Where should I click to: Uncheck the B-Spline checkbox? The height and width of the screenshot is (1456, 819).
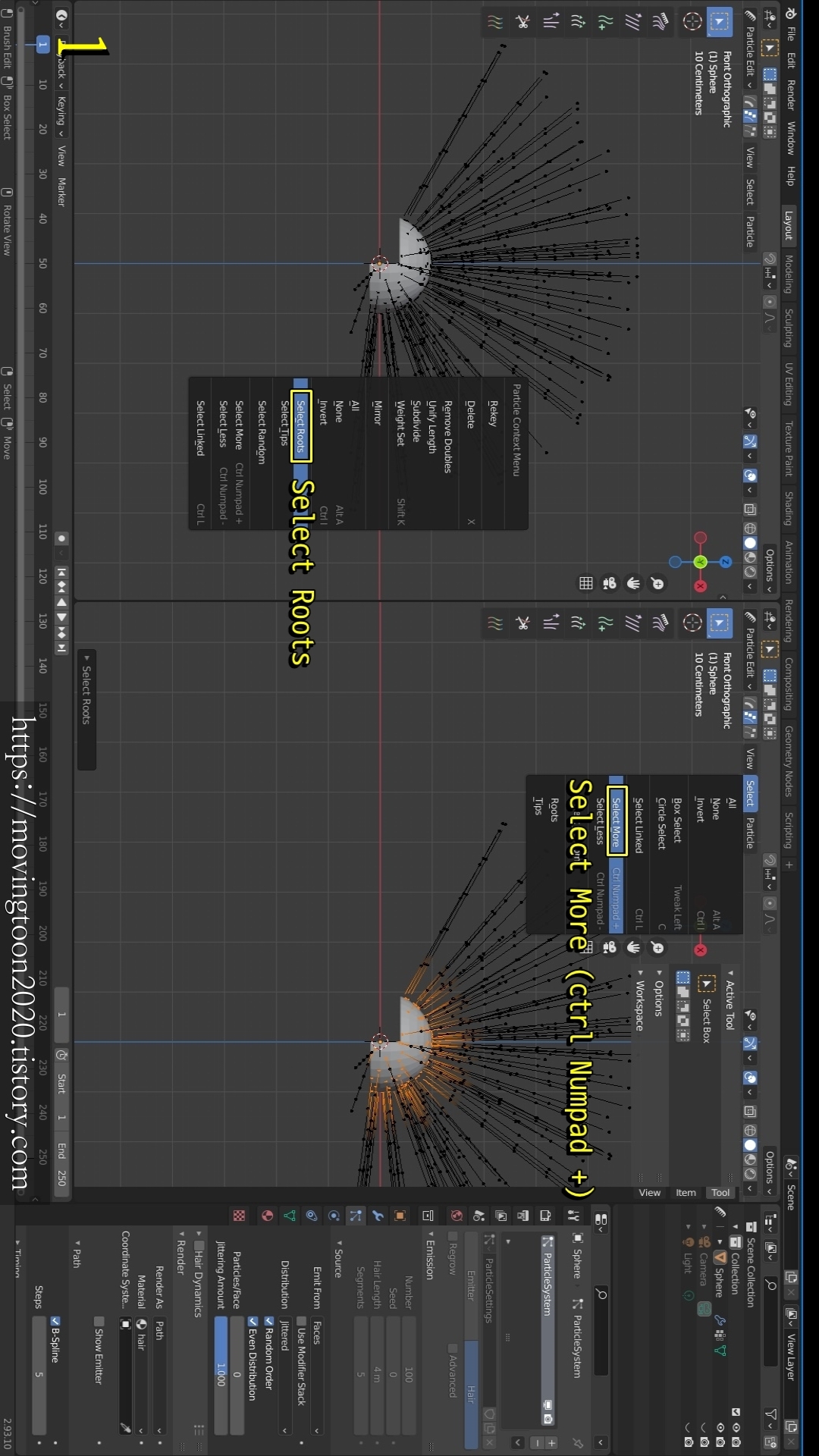pos(55,1321)
